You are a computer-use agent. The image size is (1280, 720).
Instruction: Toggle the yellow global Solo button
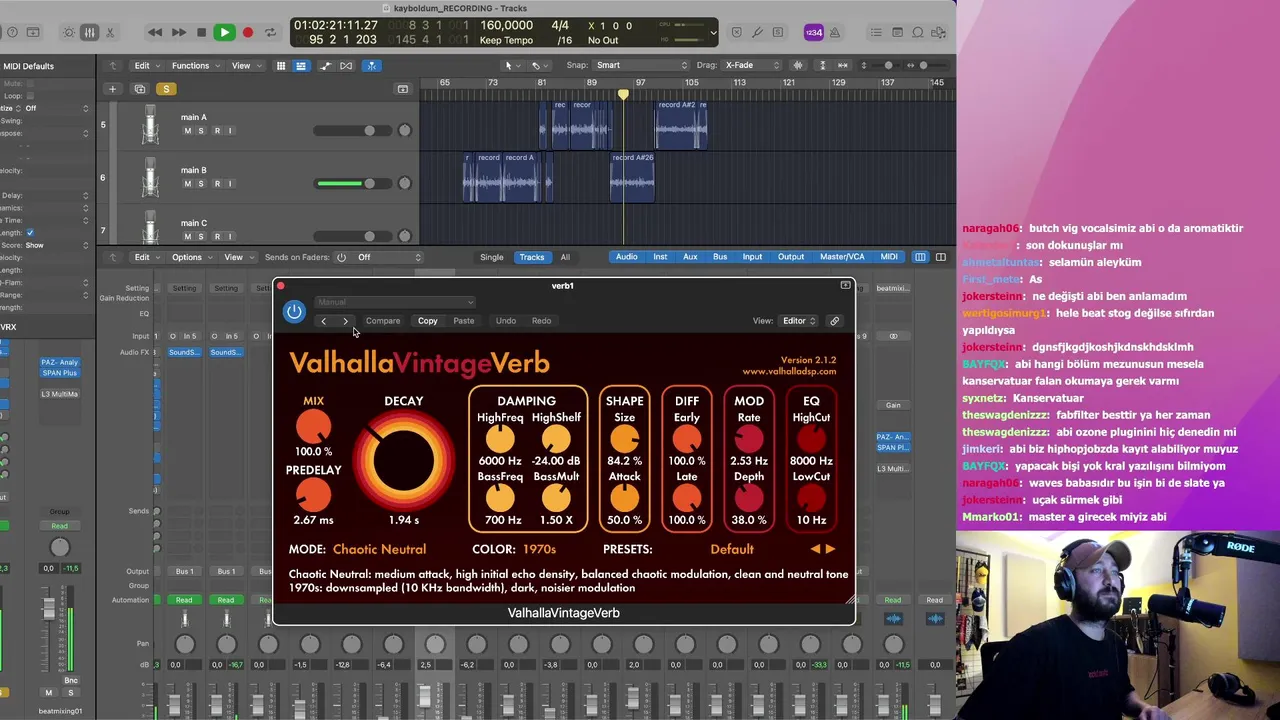click(166, 89)
